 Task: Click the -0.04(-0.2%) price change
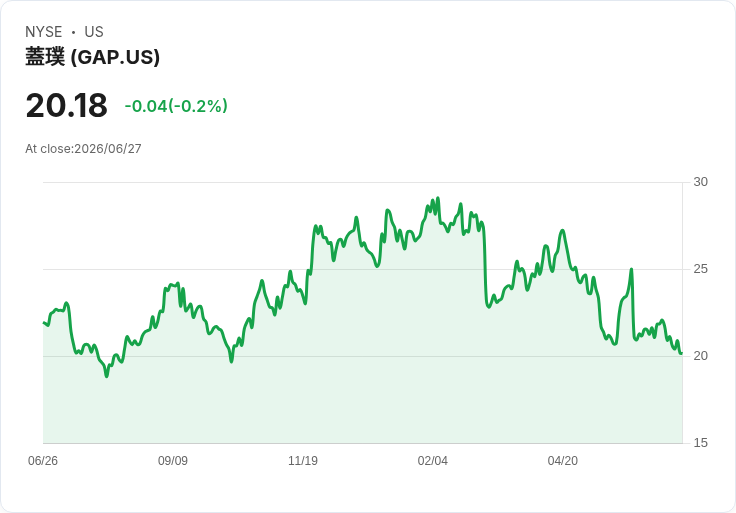coord(176,106)
